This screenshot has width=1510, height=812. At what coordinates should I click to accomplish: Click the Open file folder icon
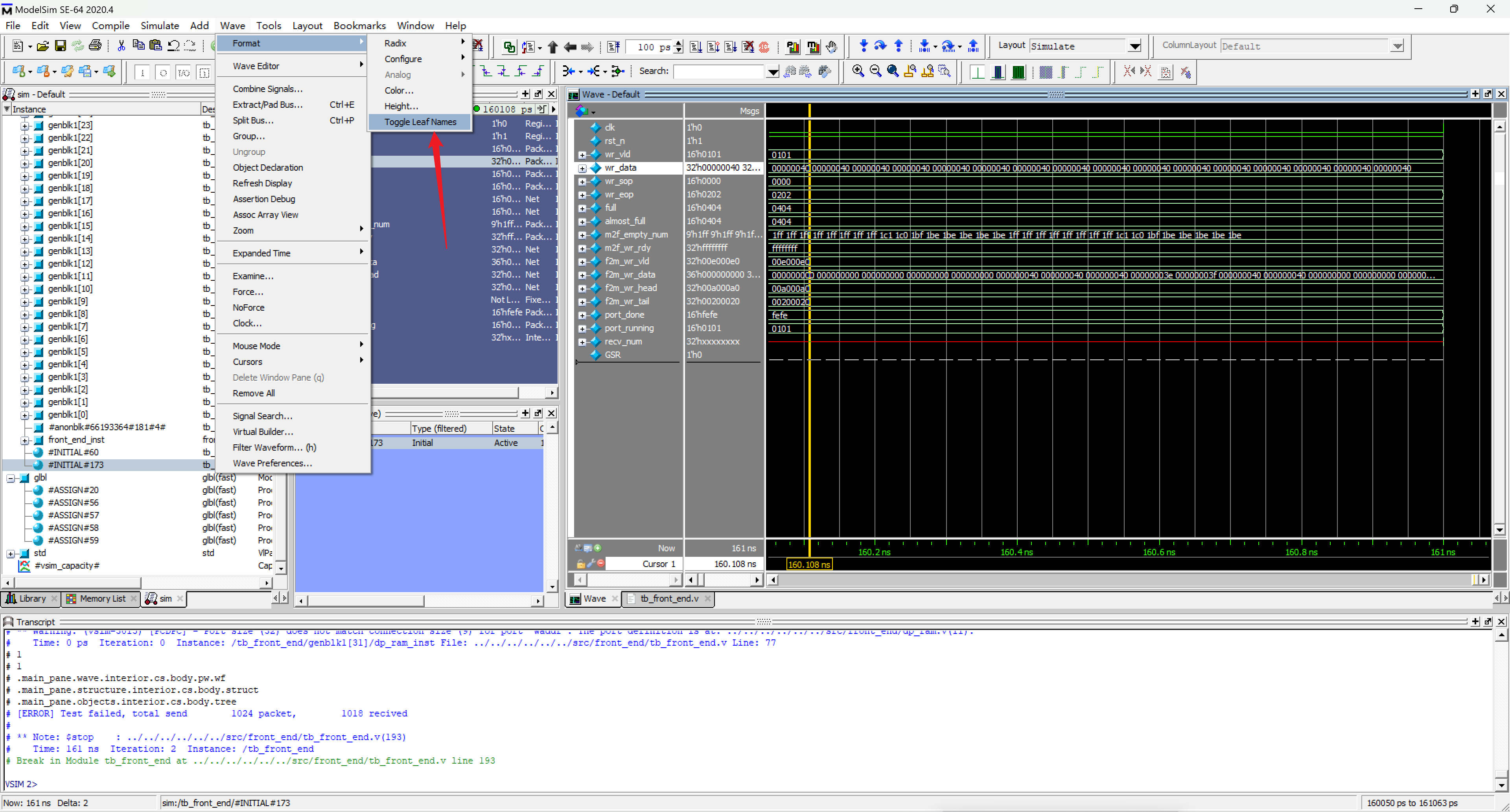pos(42,46)
